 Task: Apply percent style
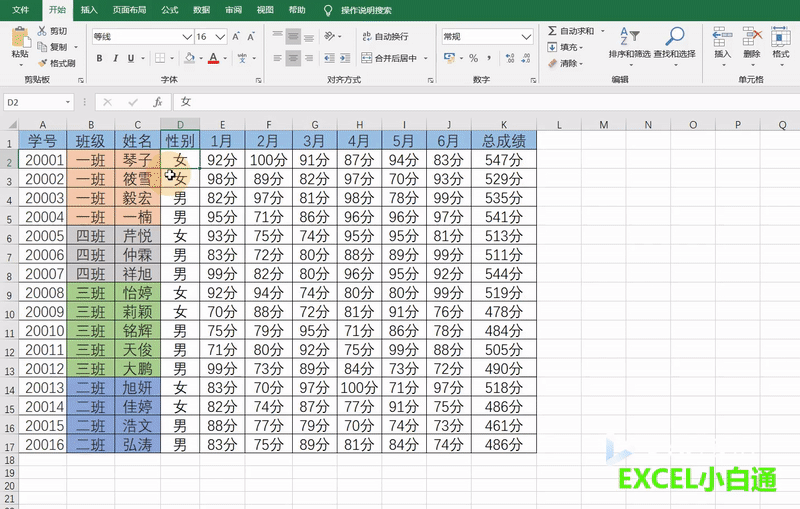pos(473,58)
